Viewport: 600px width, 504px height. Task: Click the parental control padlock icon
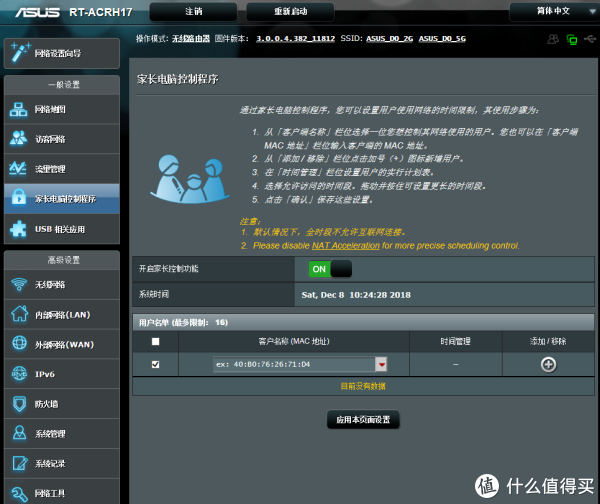pos(19,197)
